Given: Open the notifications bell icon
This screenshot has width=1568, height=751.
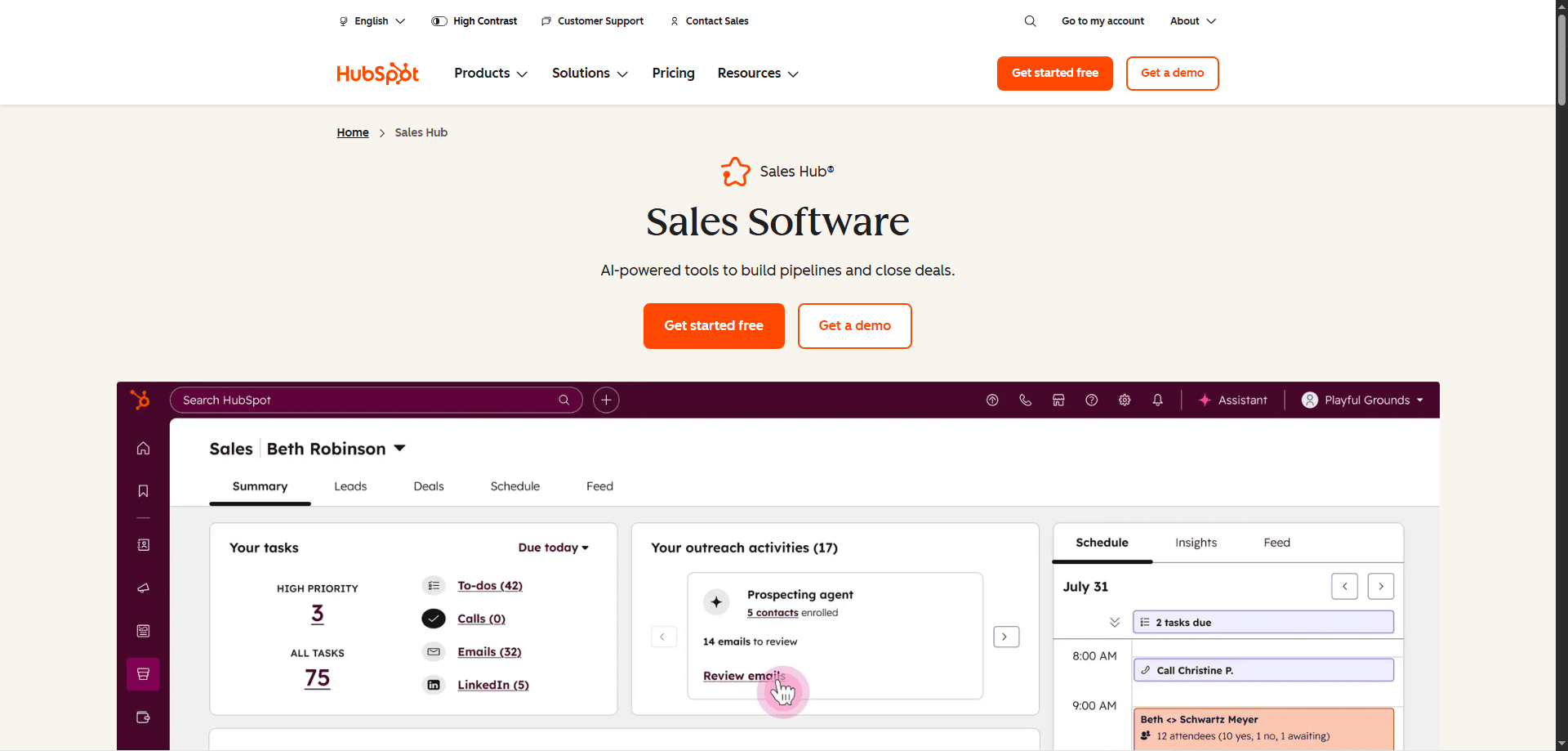Looking at the screenshot, I should coord(1157,400).
